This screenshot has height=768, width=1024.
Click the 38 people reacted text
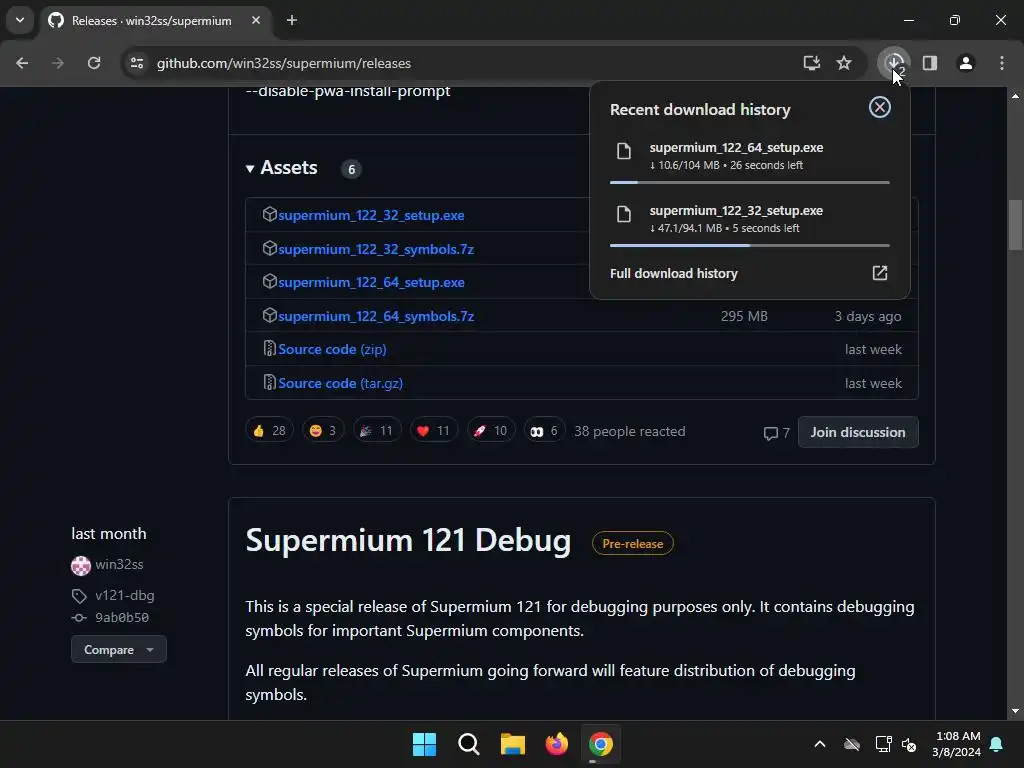pyautogui.click(x=630, y=431)
